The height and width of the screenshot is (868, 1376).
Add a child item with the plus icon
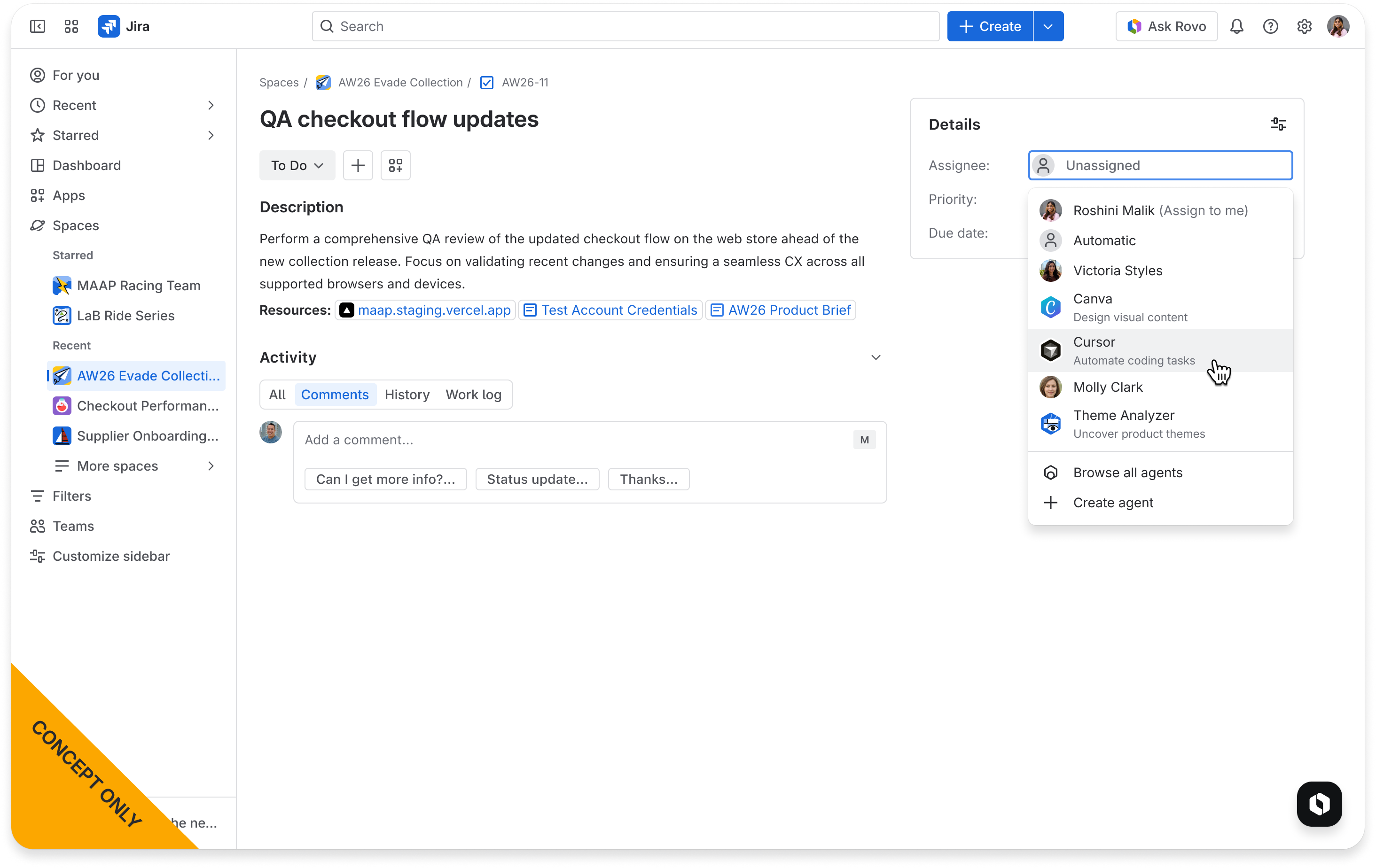coord(358,165)
